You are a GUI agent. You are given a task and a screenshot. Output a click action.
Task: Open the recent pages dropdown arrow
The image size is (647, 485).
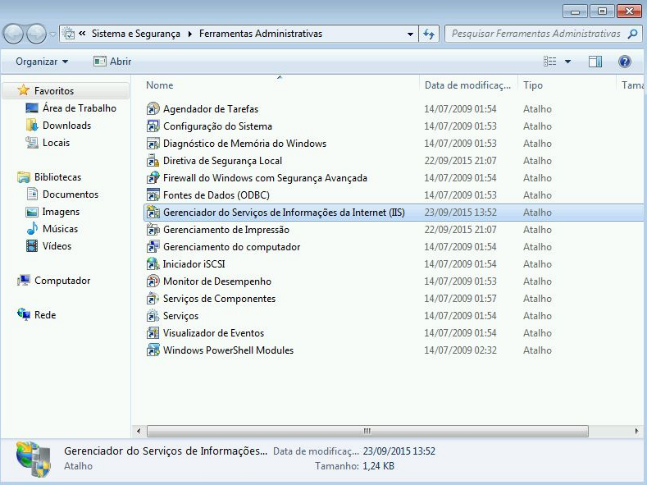click(53, 34)
